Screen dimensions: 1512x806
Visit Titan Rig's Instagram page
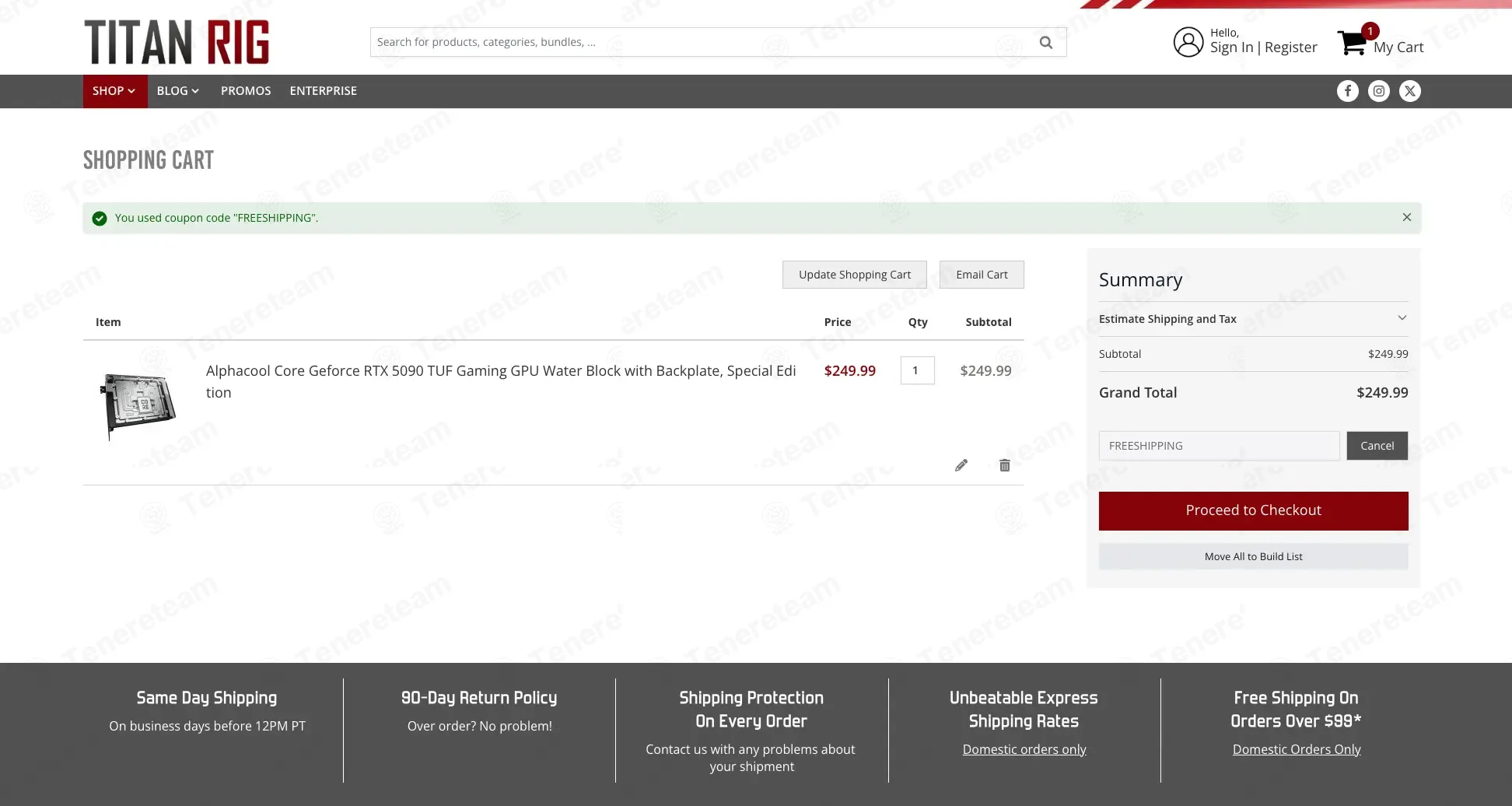(x=1379, y=91)
